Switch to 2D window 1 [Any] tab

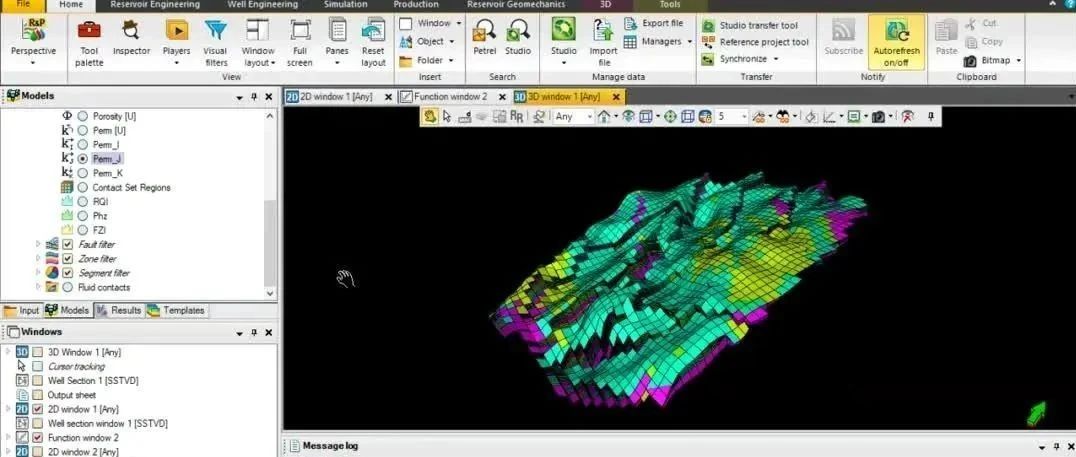(x=339, y=97)
